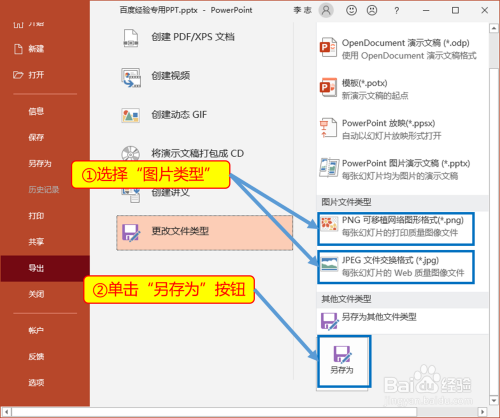Click the smiley face feedback icon
The height and width of the screenshot is (418, 500).
351,10
